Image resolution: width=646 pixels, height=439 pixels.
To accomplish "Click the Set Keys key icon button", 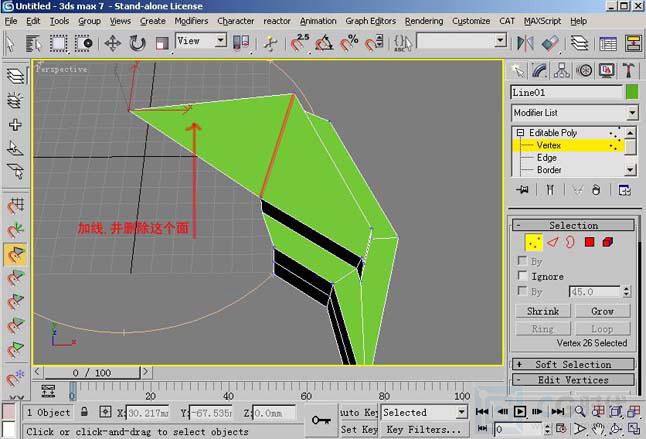I will pyautogui.click(x=321, y=420).
